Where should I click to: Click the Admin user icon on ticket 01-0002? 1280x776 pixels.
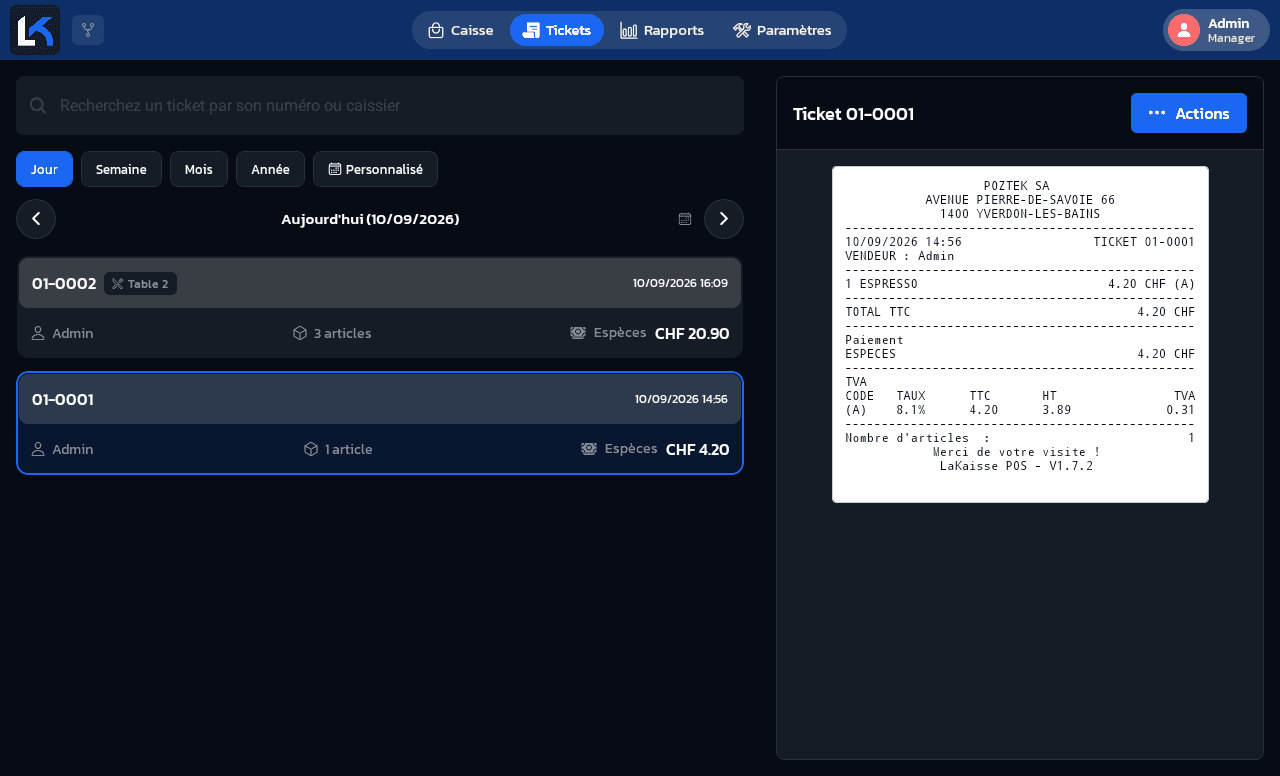tap(38, 333)
